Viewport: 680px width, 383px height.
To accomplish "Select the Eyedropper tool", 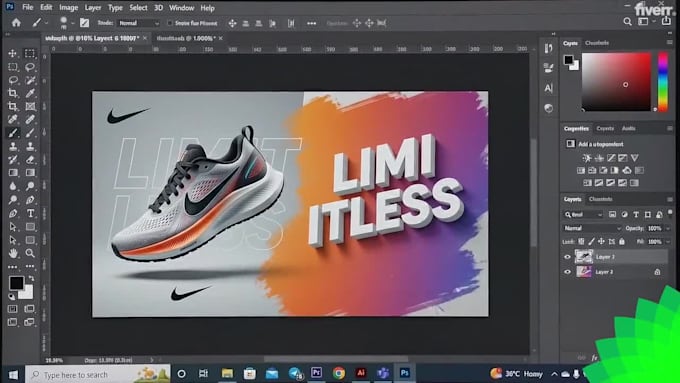I will [x=30, y=93].
